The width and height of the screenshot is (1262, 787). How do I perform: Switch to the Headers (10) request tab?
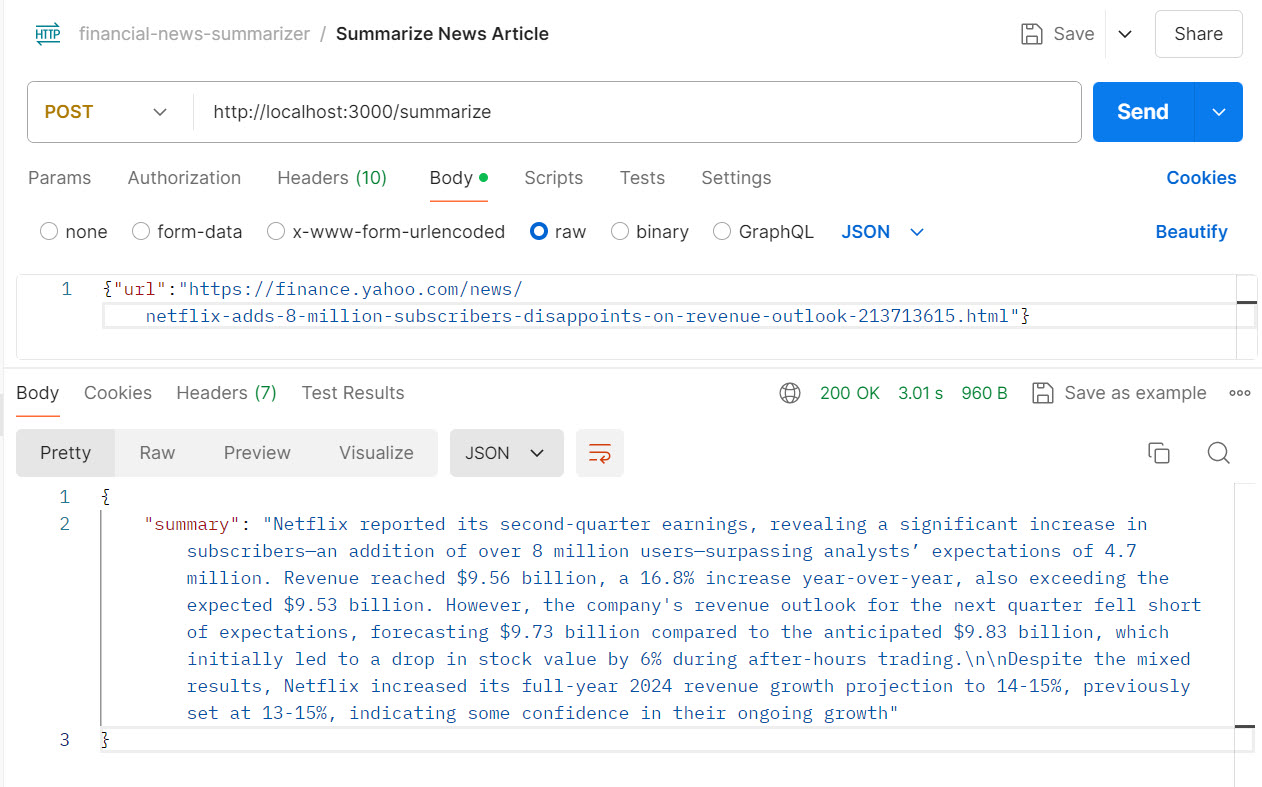[331, 178]
